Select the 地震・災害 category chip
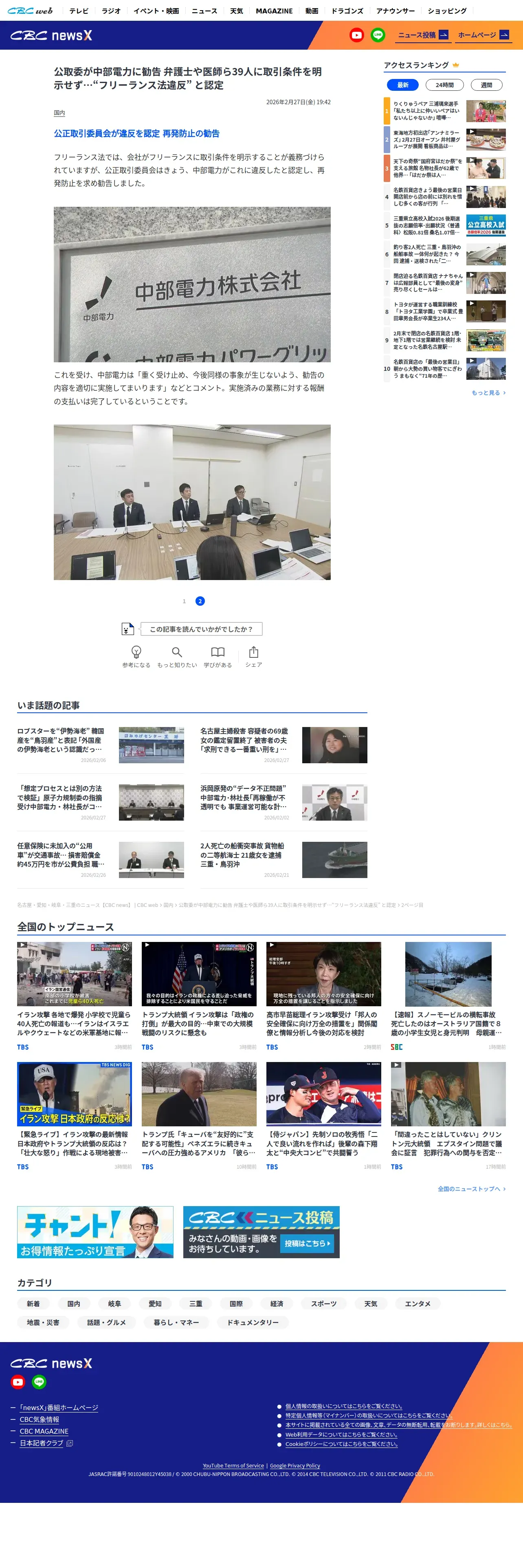 point(43,1322)
